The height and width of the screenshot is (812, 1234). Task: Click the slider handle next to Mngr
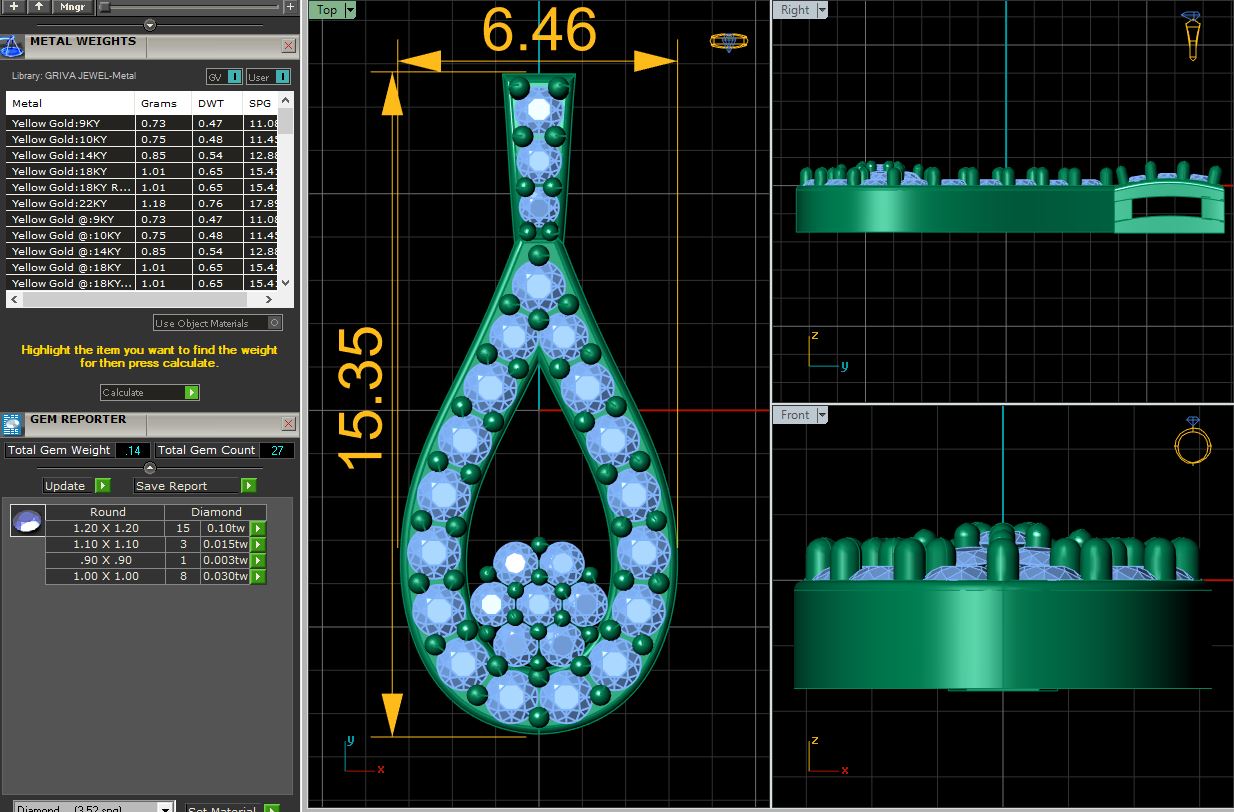pyautogui.click(x=105, y=7)
